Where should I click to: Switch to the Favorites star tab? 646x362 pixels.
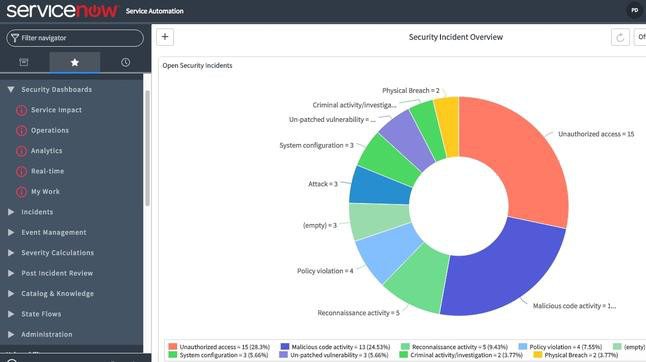coord(75,62)
